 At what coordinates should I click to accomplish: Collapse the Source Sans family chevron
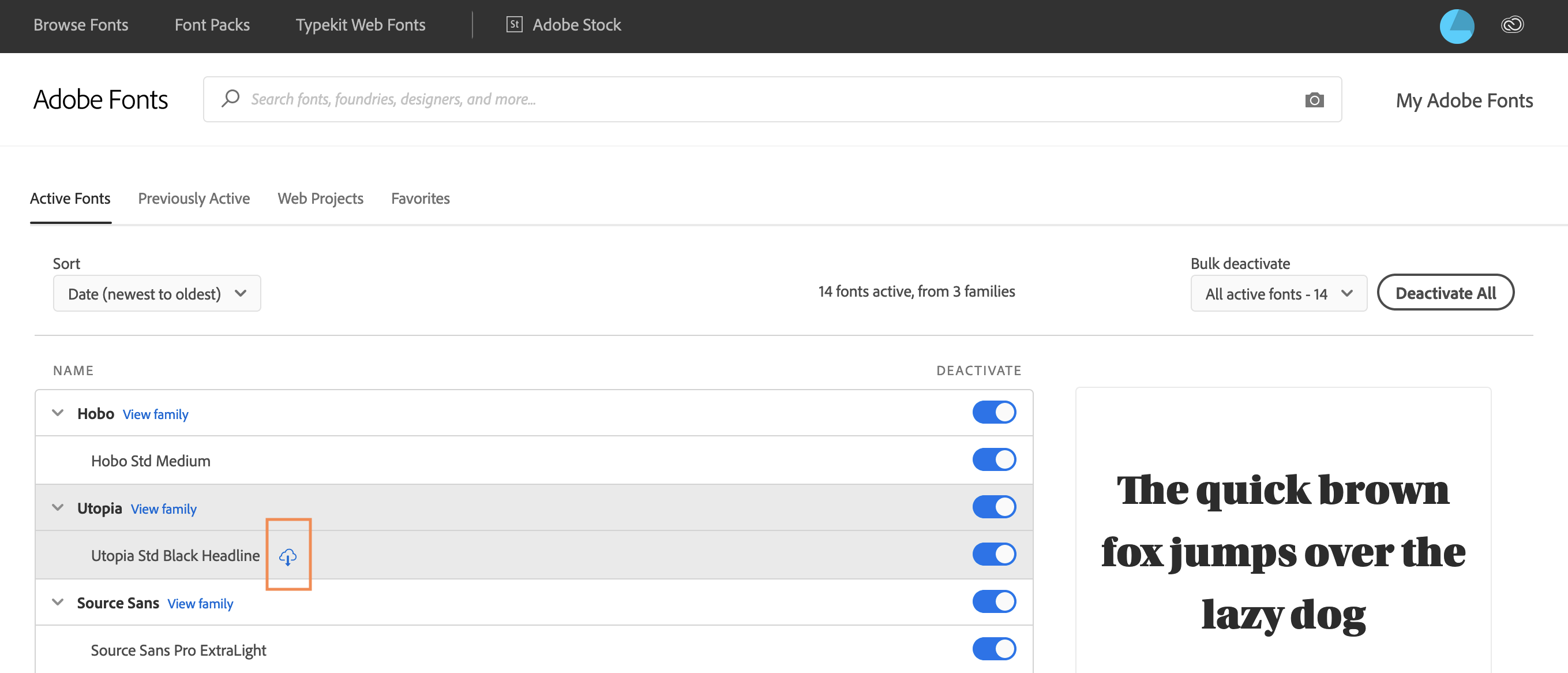(x=58, y=602)
